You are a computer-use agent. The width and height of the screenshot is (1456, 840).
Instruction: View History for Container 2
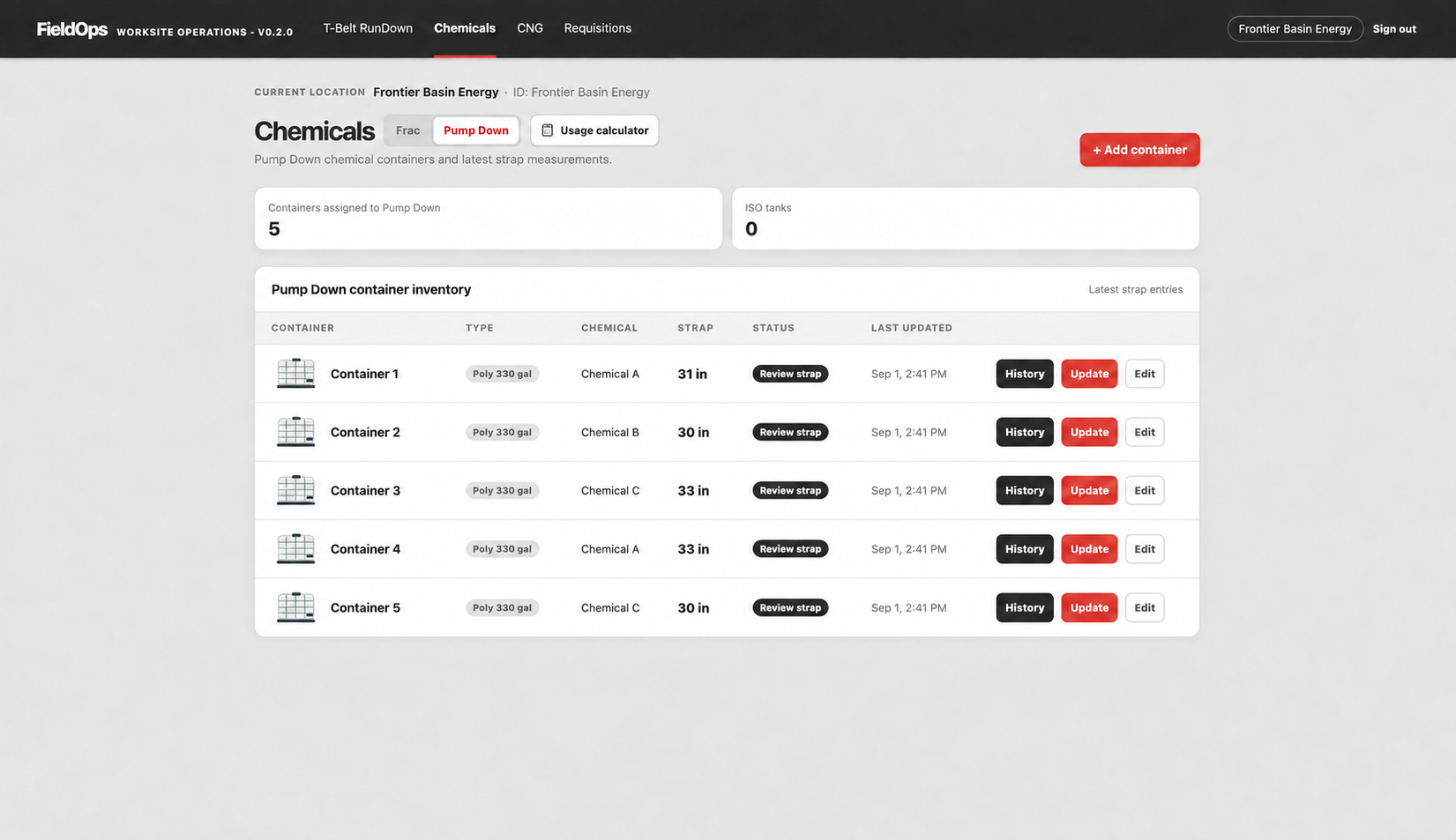pos(1025,432)
